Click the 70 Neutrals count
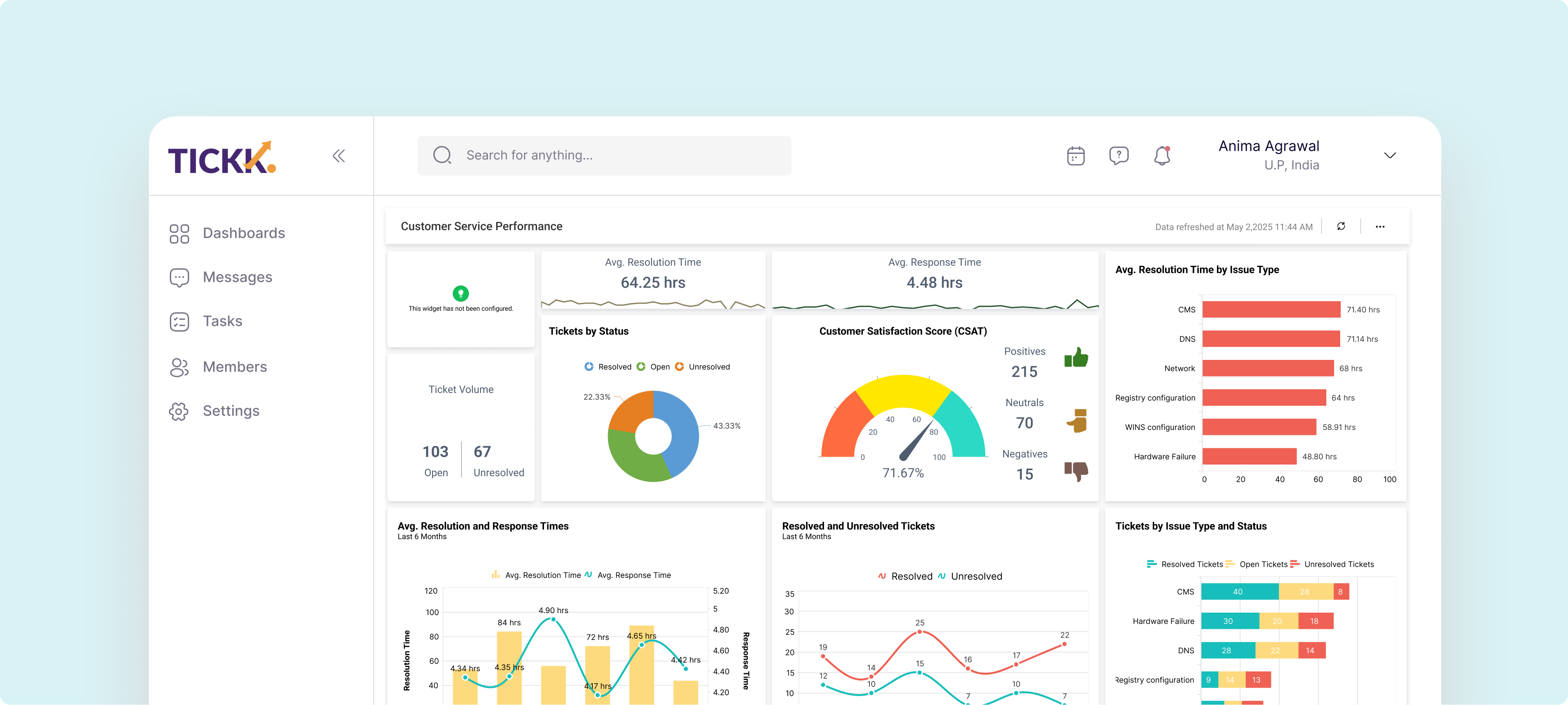This screenshot has width=1568, height=705. click(x=1024, y=423)
